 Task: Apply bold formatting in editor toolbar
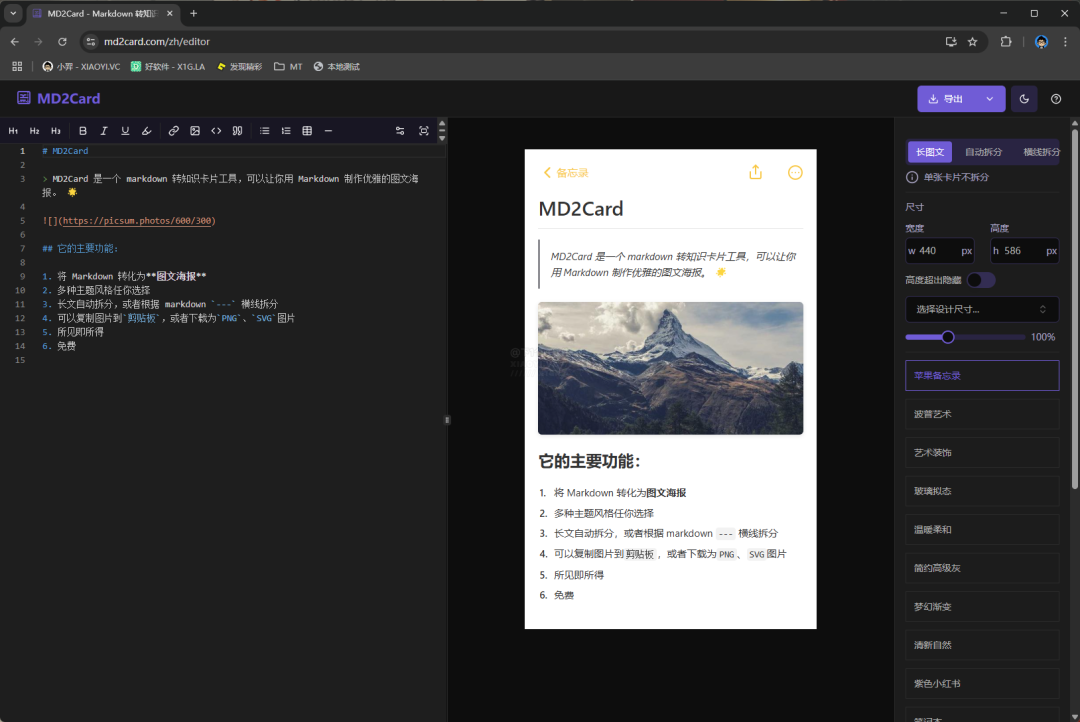coord(83,131)
